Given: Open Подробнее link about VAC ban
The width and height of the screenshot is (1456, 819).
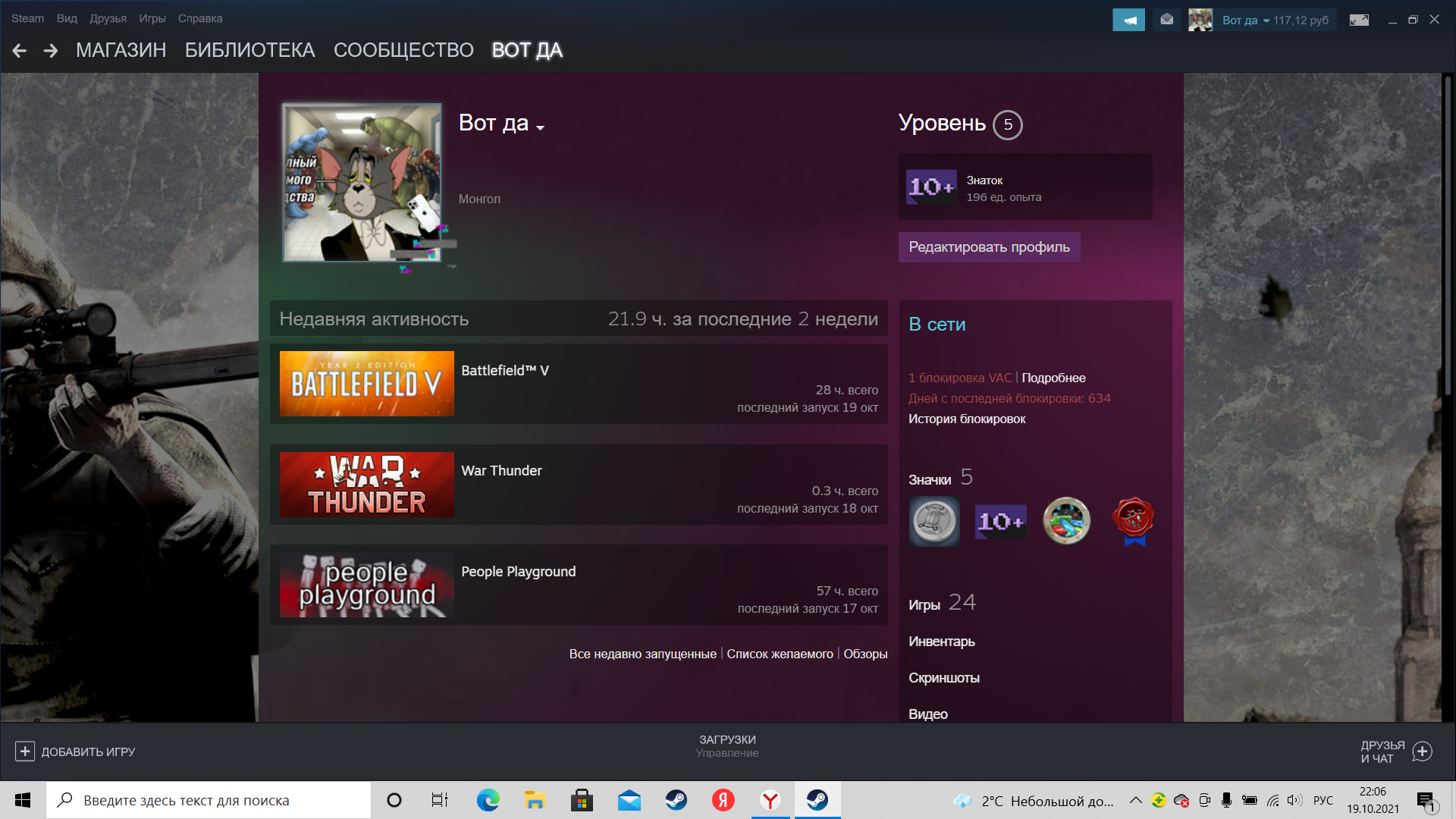Looking at the screenshot, I should tap(1053, 378).
